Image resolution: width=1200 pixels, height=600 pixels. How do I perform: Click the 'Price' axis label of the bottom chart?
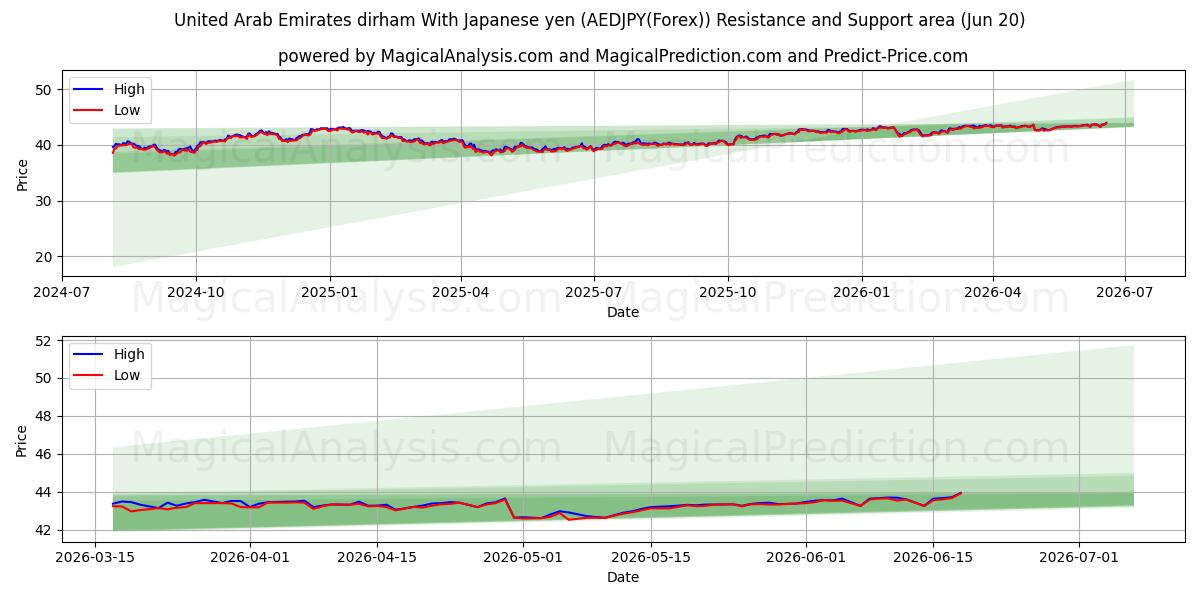click(22, 438)
